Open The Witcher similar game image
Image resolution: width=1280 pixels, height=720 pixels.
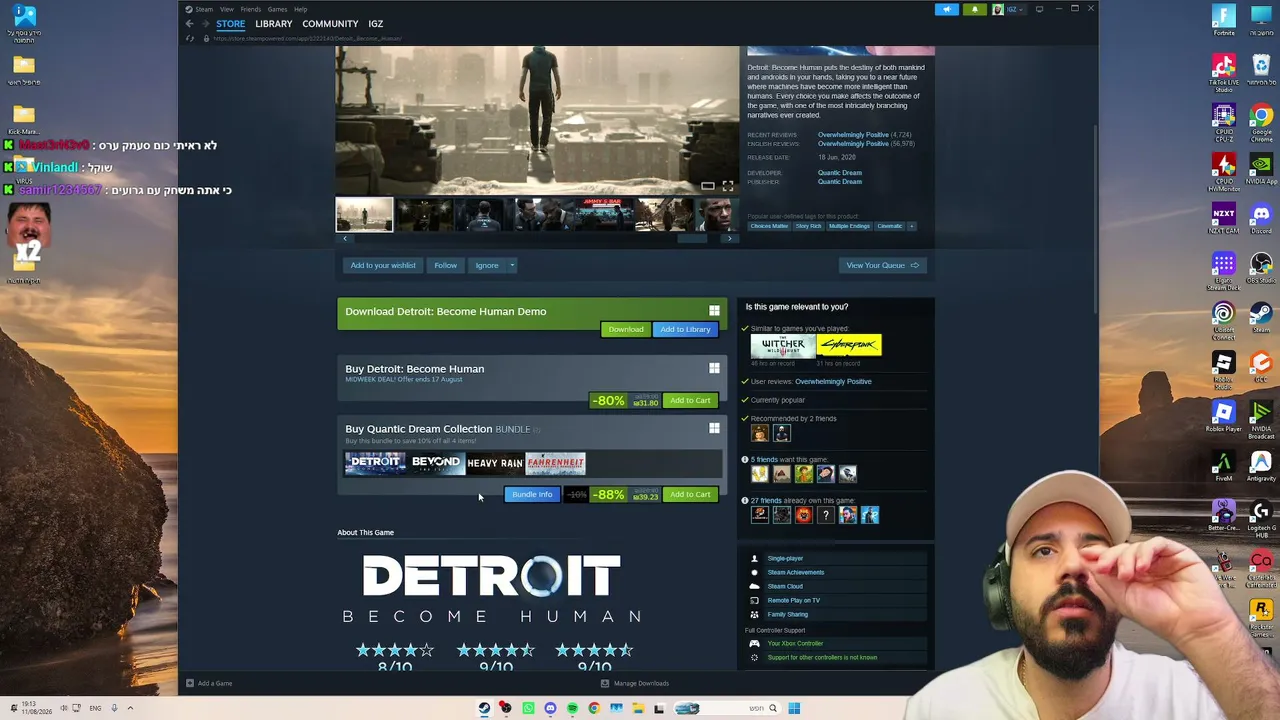pos(783,345)
